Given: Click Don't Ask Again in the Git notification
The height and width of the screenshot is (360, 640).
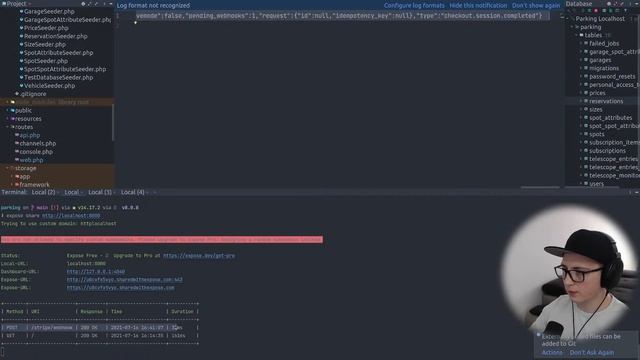Looking at the screenshot, I should (592, 353).
